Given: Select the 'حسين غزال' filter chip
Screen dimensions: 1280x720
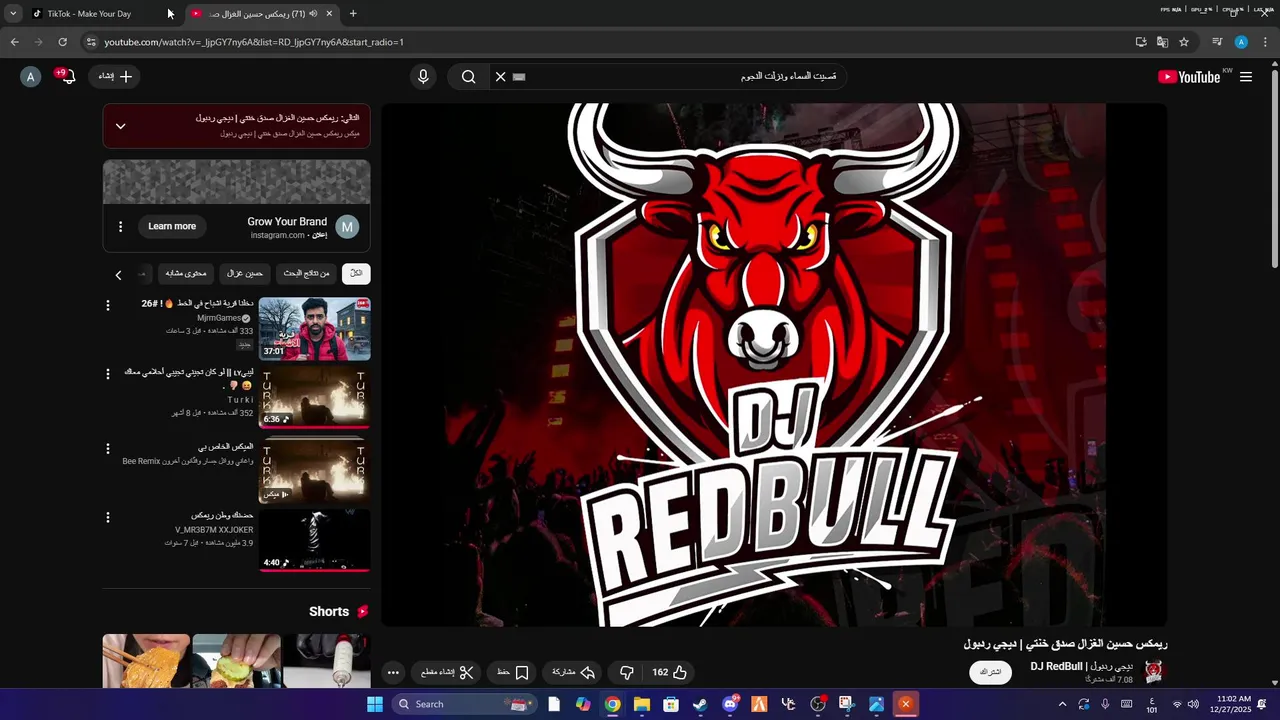Looking at the screenshot, I should [x=245, y=274].
